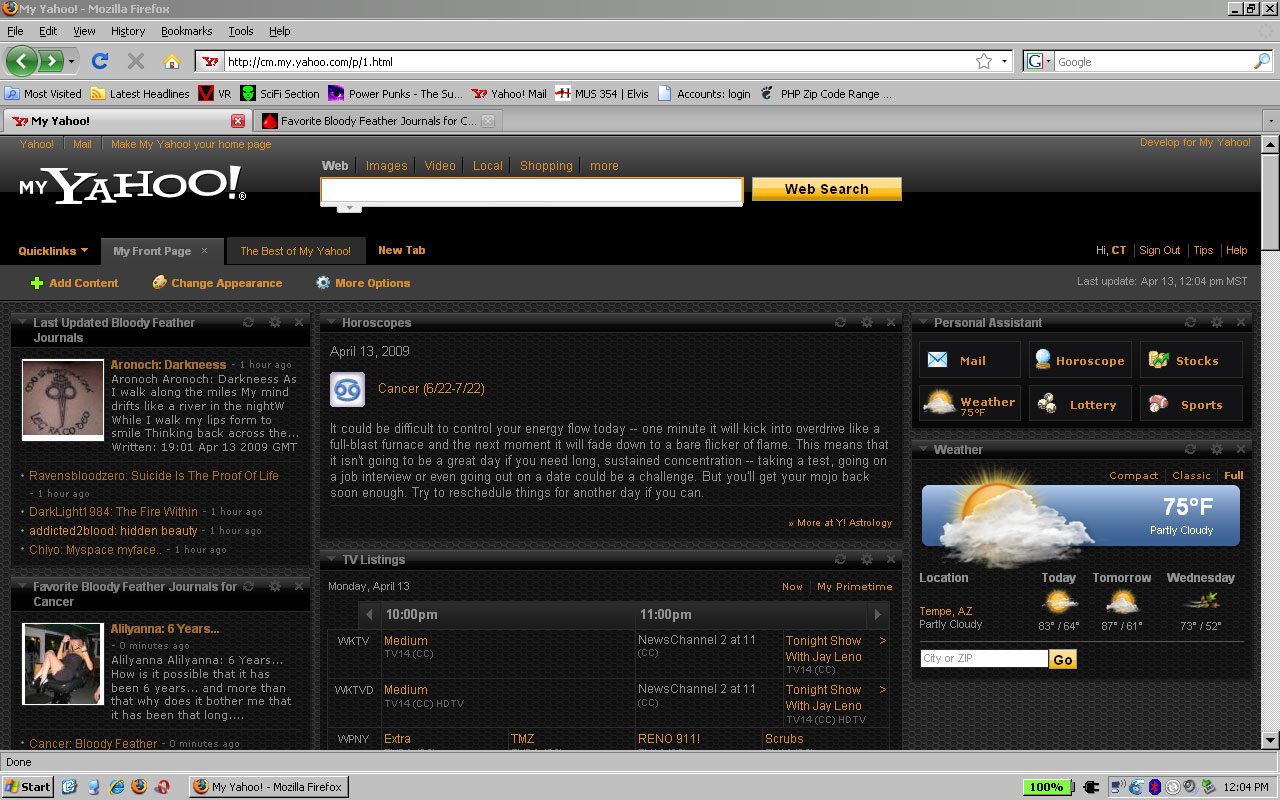Click the City or ZIP input field
This screenshot has height=800, width=1280.
(x=983, y=659)
